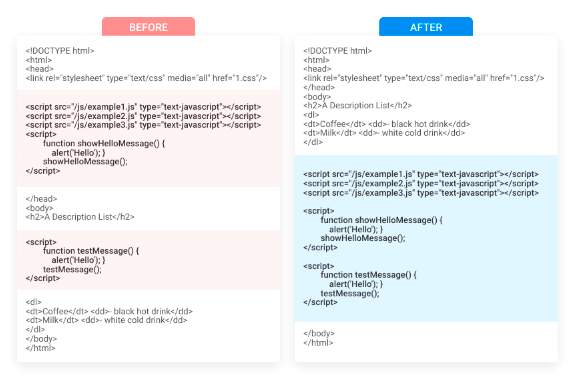Screen dimensions: 571x385
Task: Click the example3.js script line in AFTER panel
Action: pos(421,193)
